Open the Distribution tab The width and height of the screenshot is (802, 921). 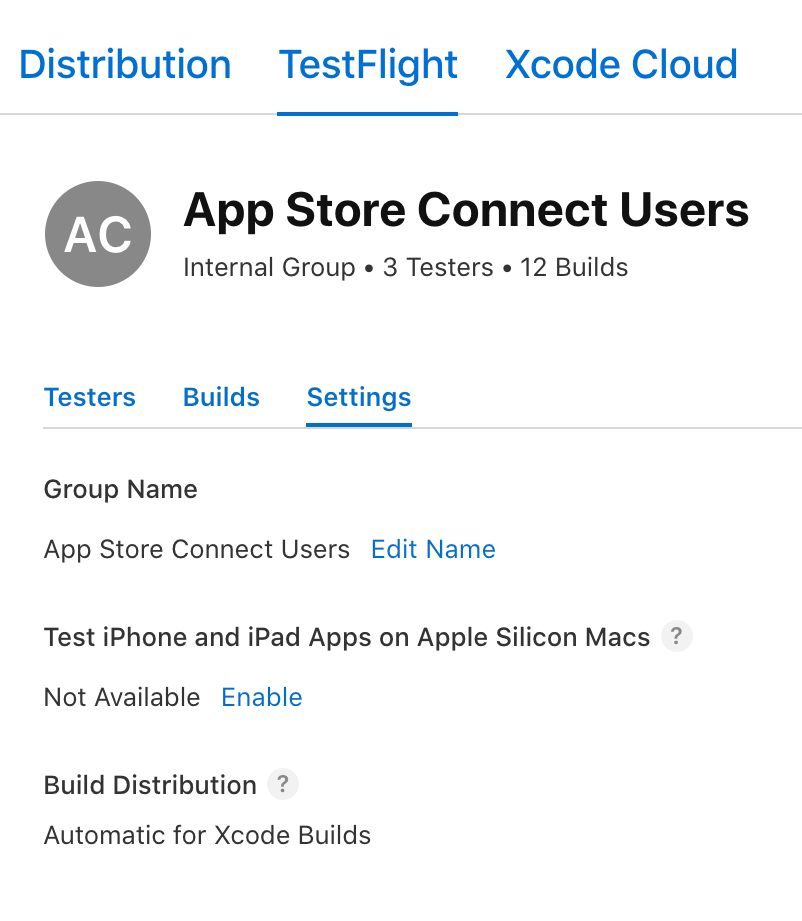point(125,64)
